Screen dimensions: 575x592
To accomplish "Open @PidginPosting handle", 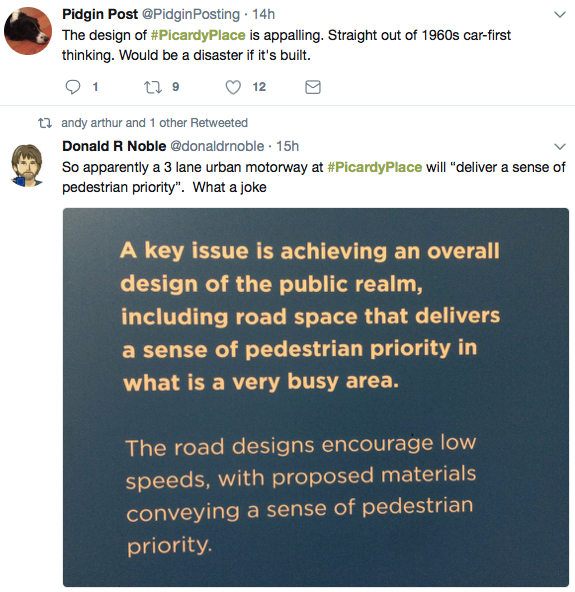I will pyautogui.click(x=191, y=14).
